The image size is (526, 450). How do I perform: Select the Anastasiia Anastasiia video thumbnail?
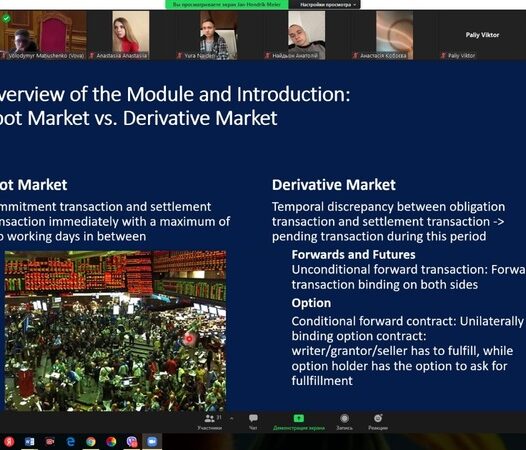click(x=131, y=35)
